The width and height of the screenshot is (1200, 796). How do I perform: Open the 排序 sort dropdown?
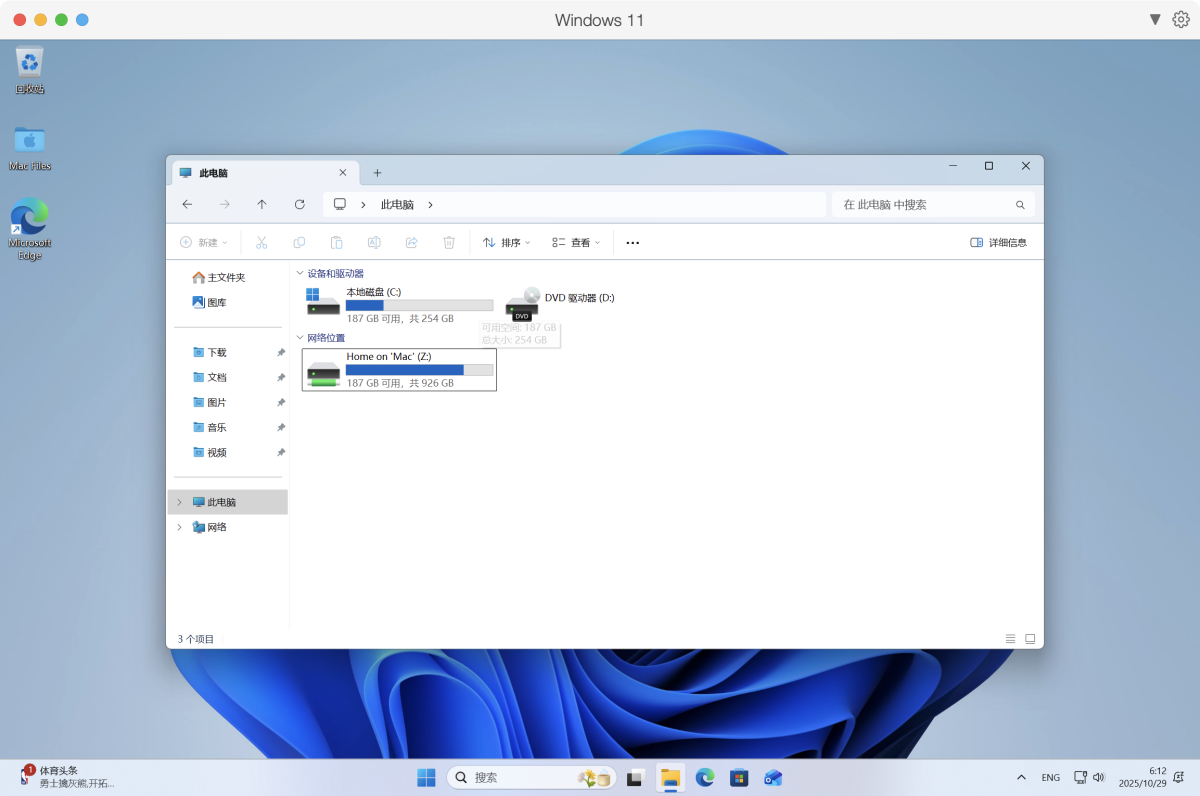pyautogui.click(x=506, y=242)
